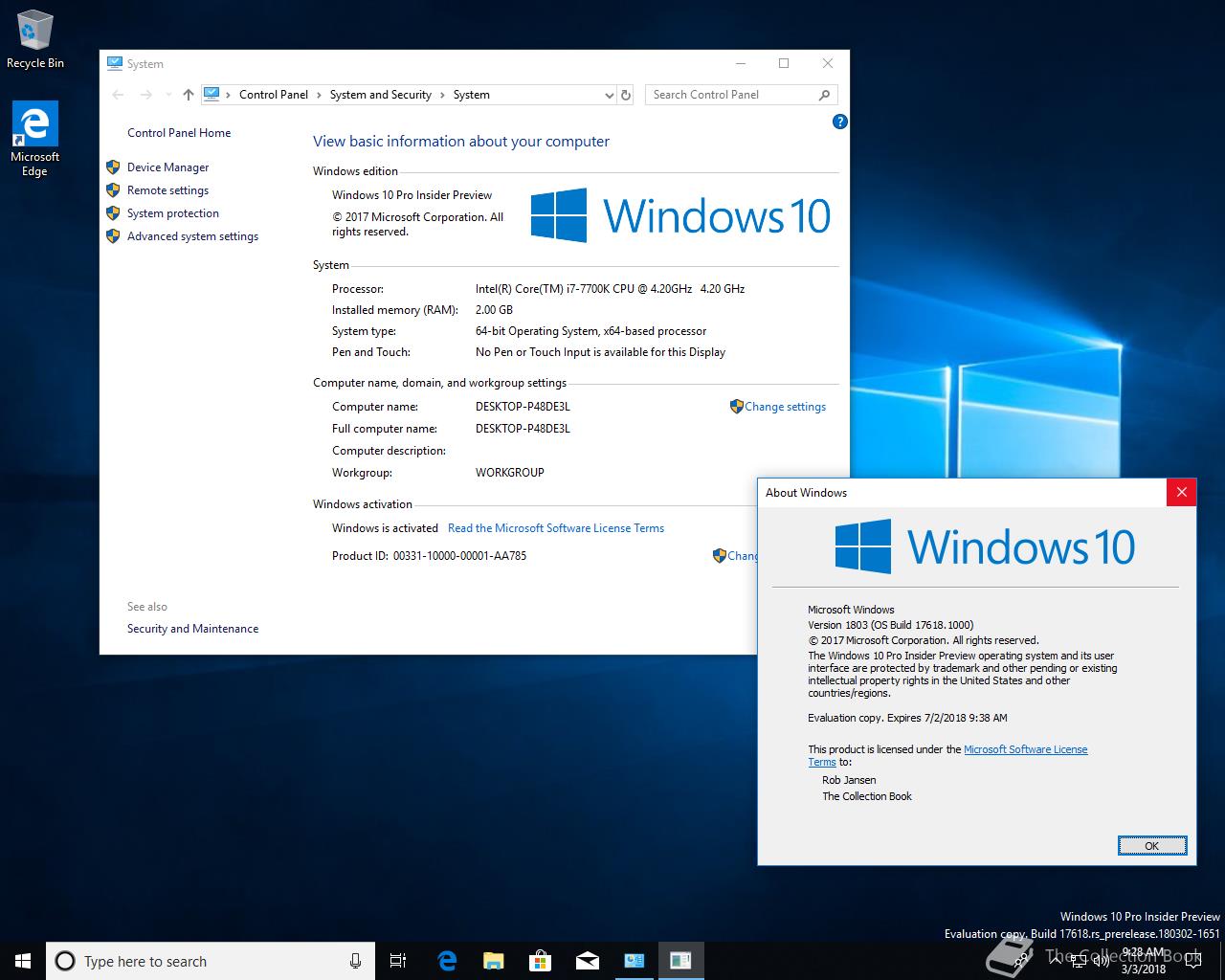Screen dimensions: 1225x980
Task: Select the Control Panel breadcrumb
Action: point(274,95)
